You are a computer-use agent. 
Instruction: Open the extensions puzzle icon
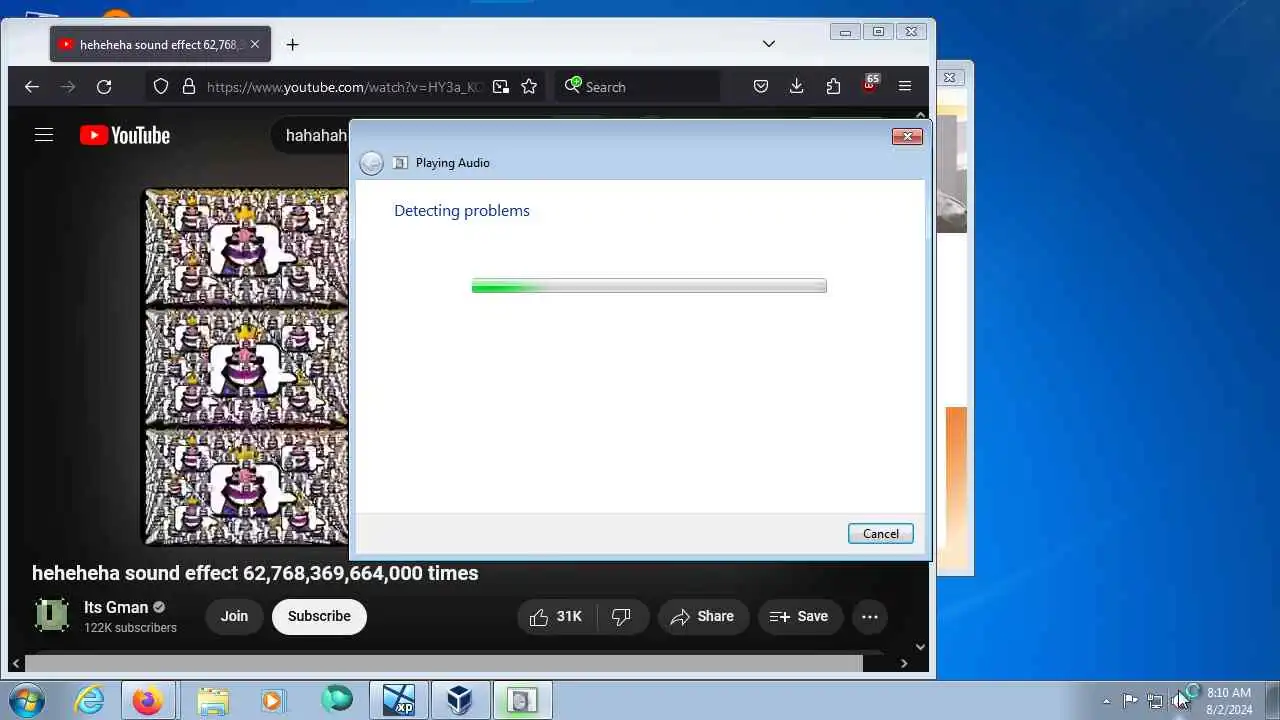click(833, 87)
